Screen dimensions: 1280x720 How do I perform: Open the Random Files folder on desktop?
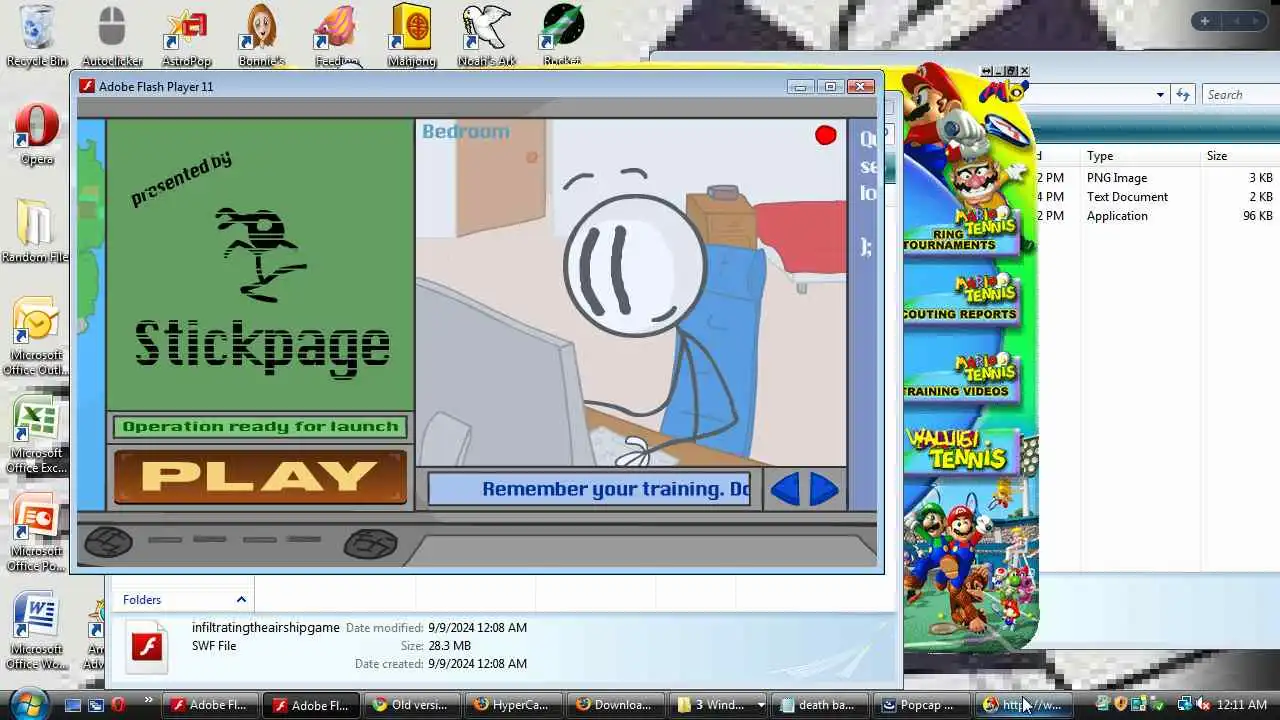coord(36,231)
